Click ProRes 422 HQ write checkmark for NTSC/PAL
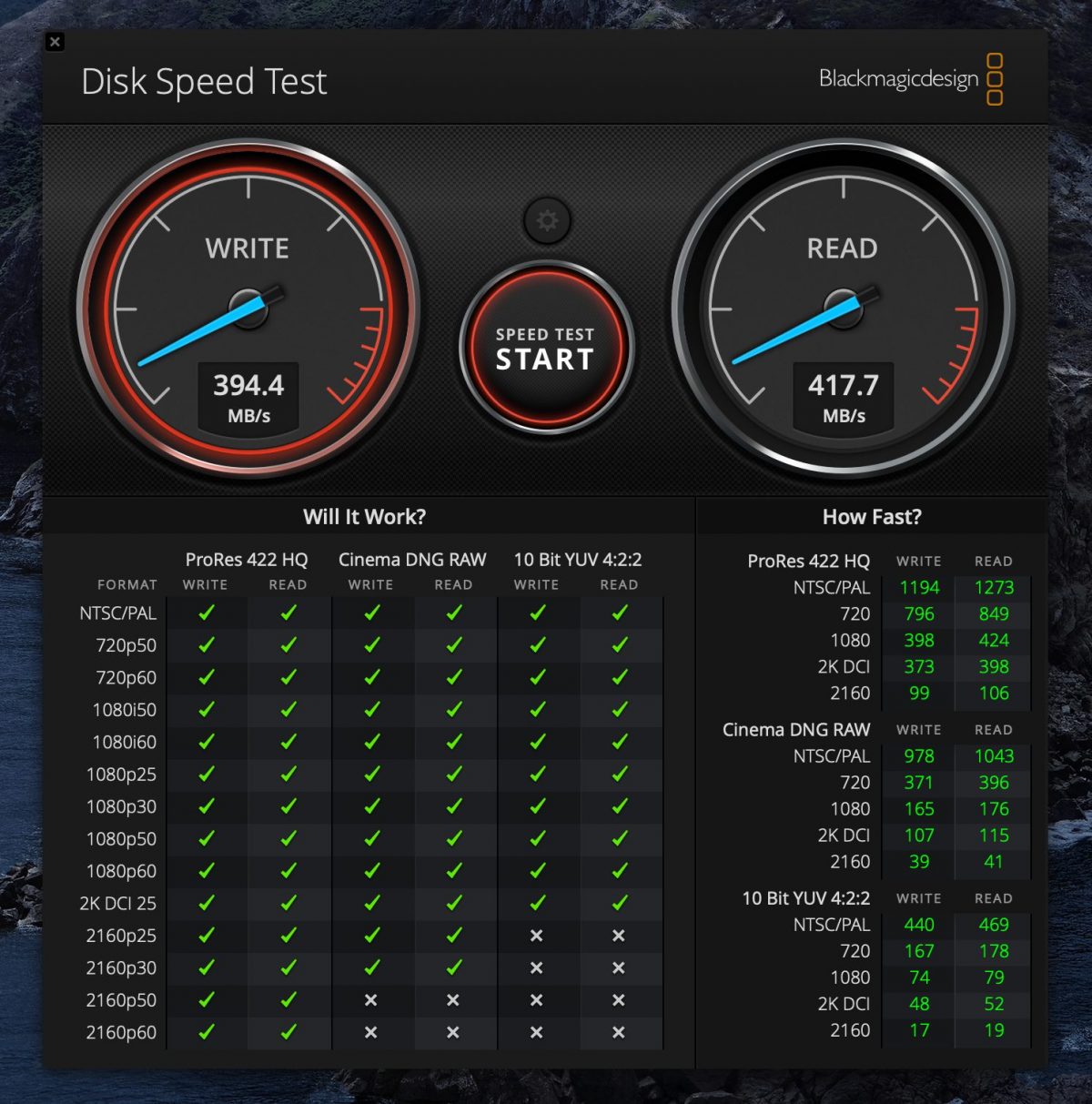The width and height of the screenshot is (1092, 1104). pos(207,613)
